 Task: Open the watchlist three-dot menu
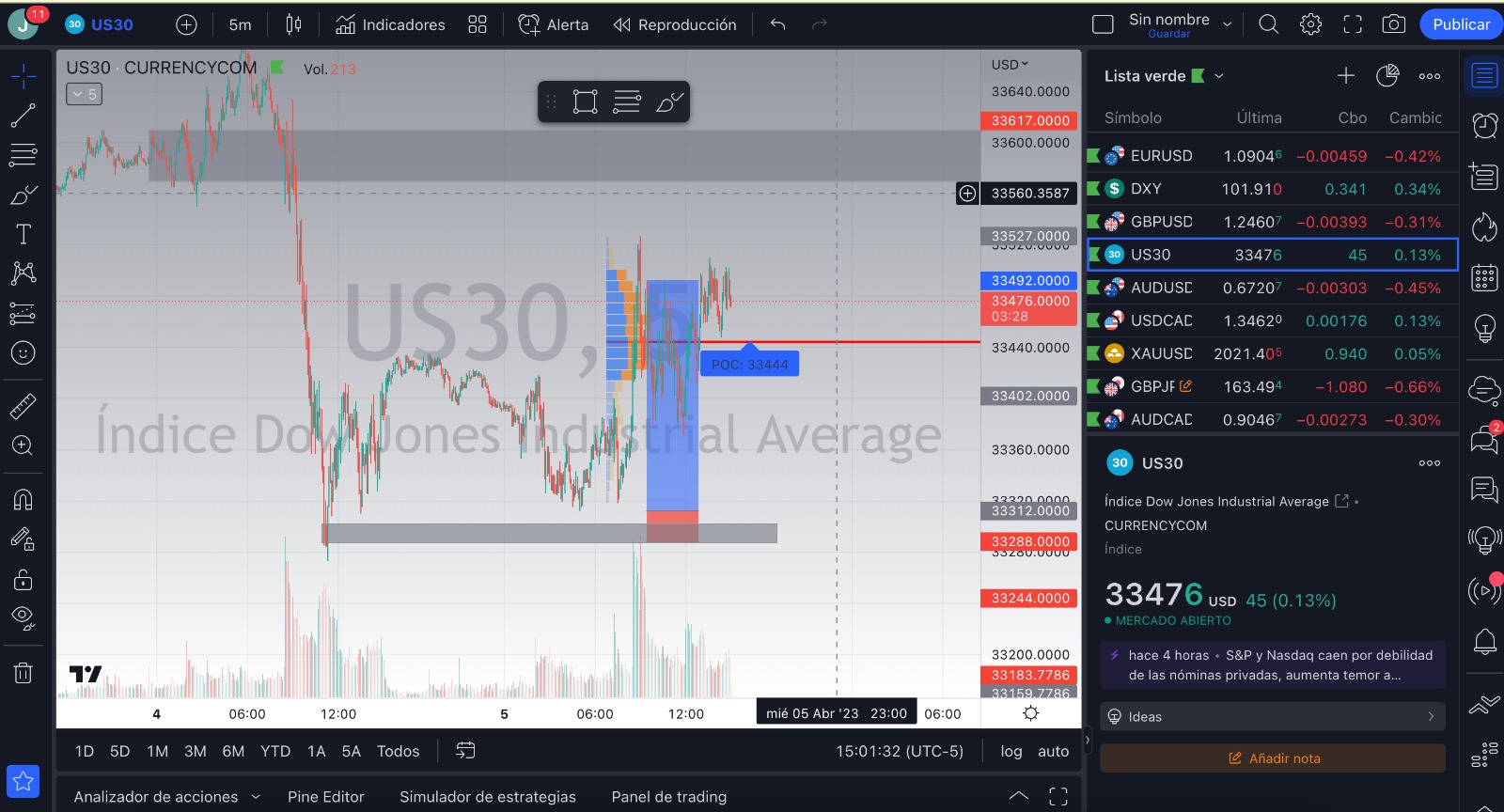click(x=1430, y=76)
